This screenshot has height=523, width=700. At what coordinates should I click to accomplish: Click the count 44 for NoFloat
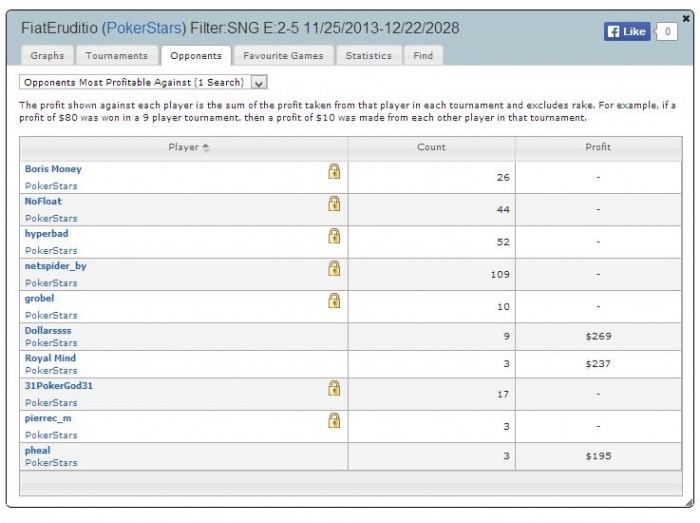503,210
